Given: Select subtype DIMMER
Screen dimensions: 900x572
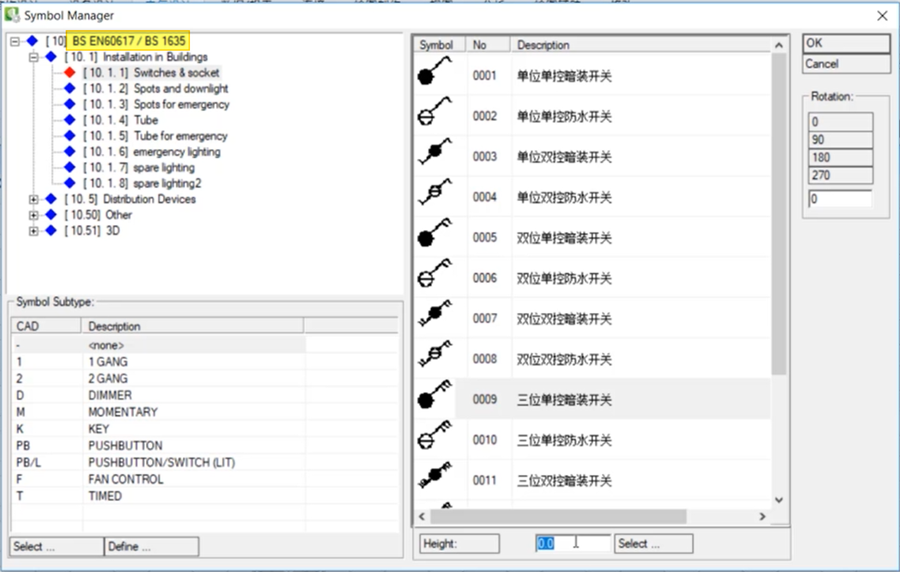Looking at the screenshot, I should pyautogui.click(x=158, y=395).
